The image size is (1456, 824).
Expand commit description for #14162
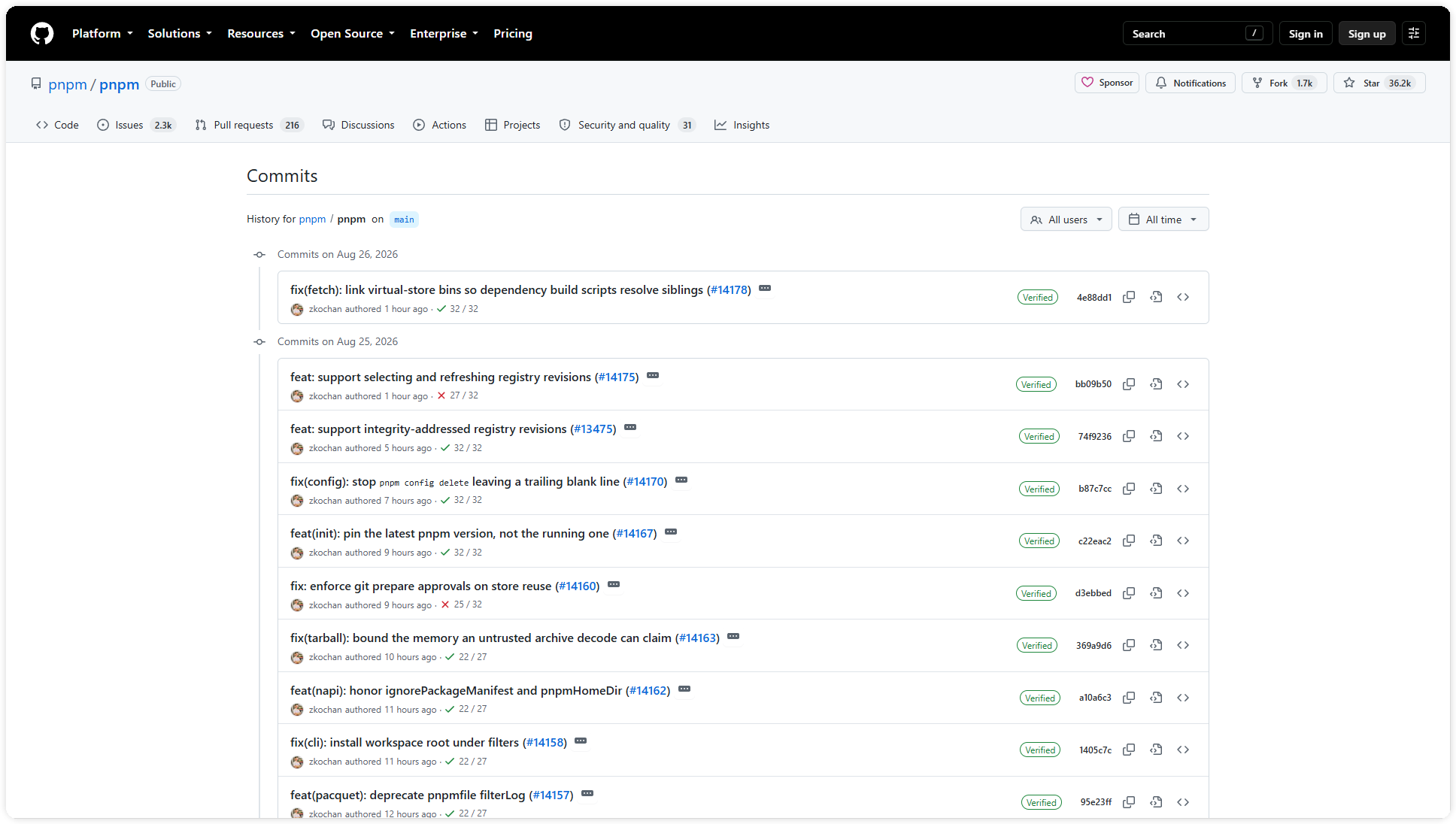click(684, 689)
